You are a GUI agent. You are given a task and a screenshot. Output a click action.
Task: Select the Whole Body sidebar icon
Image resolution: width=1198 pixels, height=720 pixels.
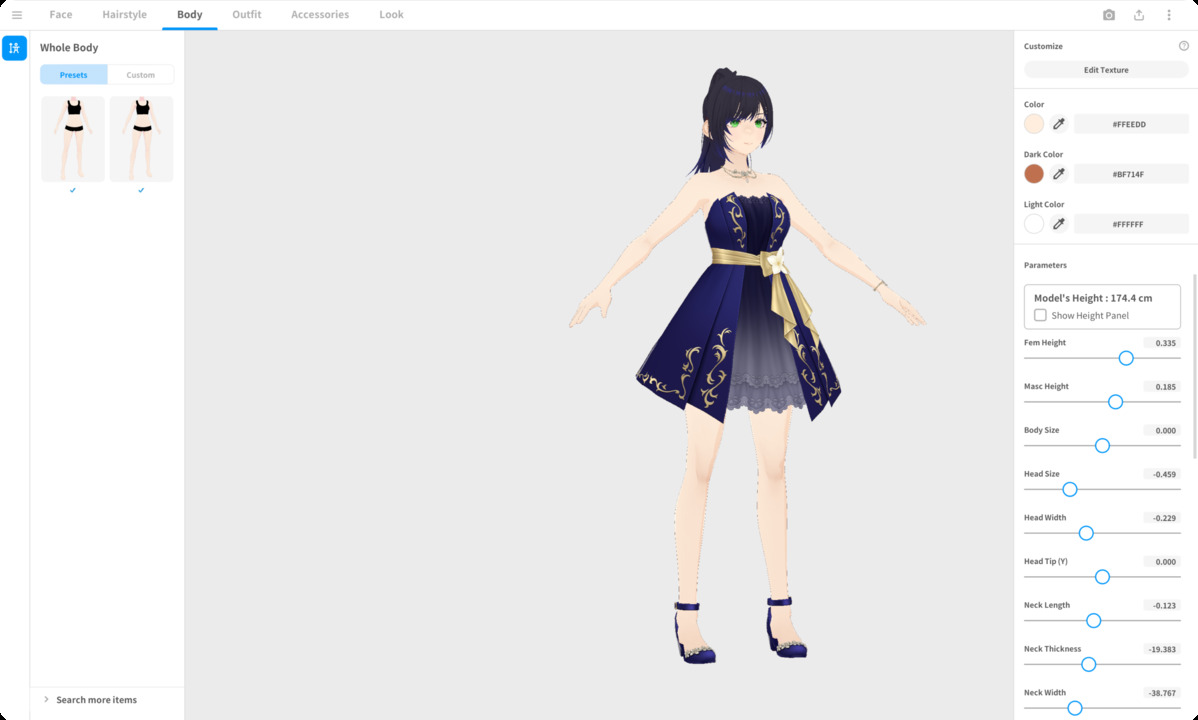click(x=14, y=48)
